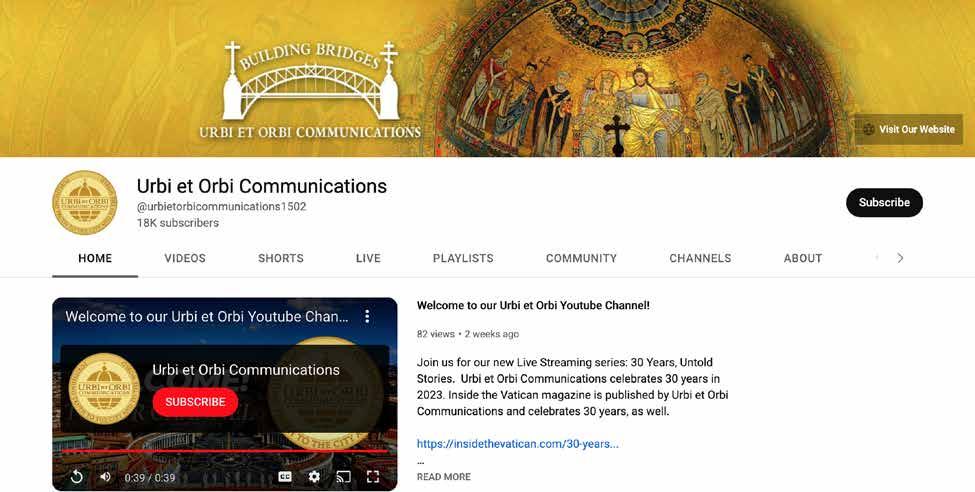Open the SHORTS tab

(x=281, y=258)
